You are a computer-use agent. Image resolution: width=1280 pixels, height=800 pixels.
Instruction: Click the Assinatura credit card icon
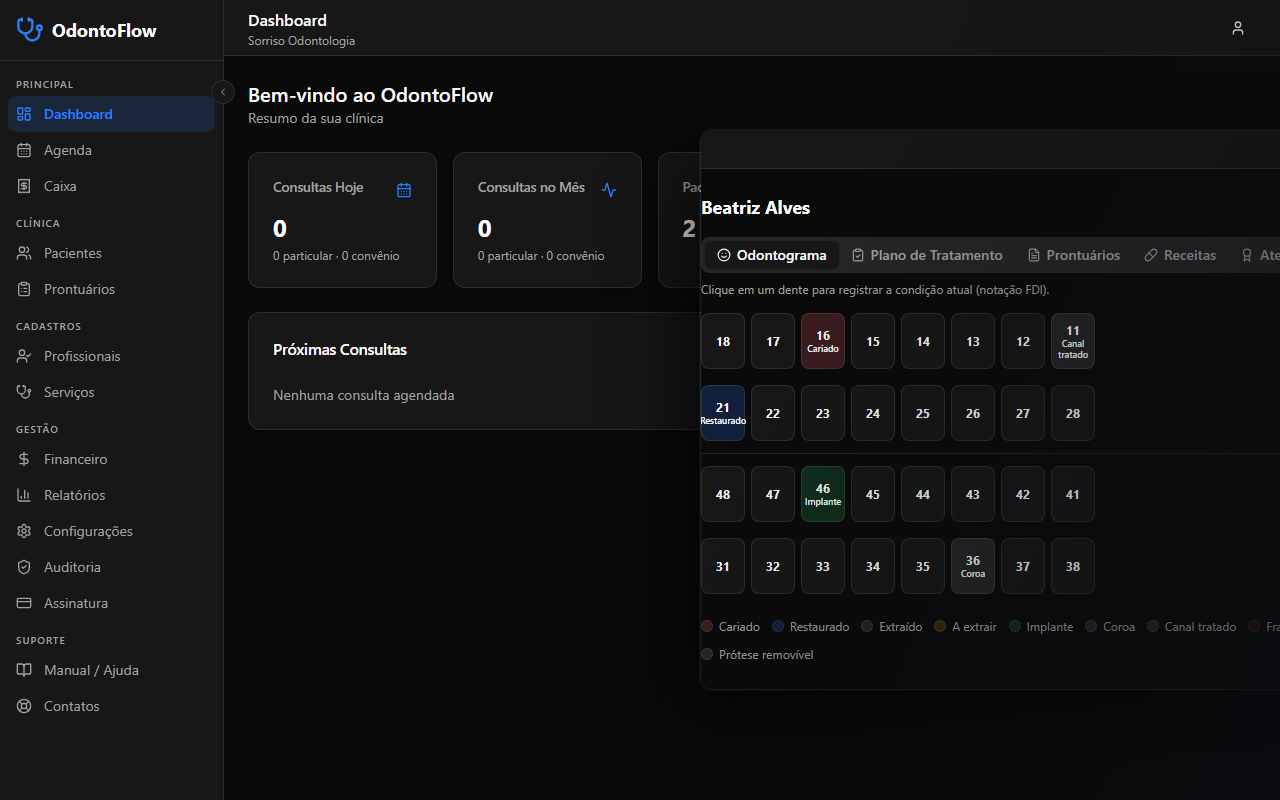[x=25, y=603]
